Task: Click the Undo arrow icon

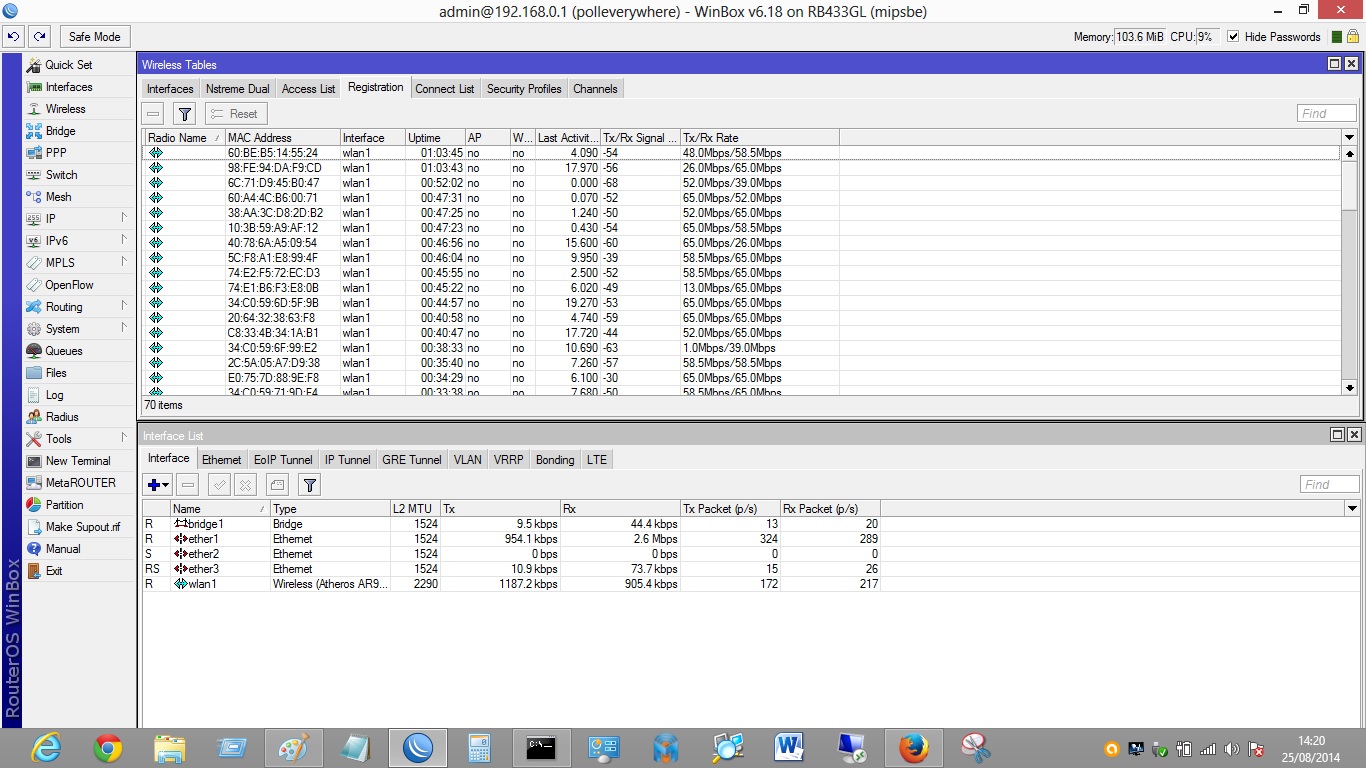Action: click(13, 37)
